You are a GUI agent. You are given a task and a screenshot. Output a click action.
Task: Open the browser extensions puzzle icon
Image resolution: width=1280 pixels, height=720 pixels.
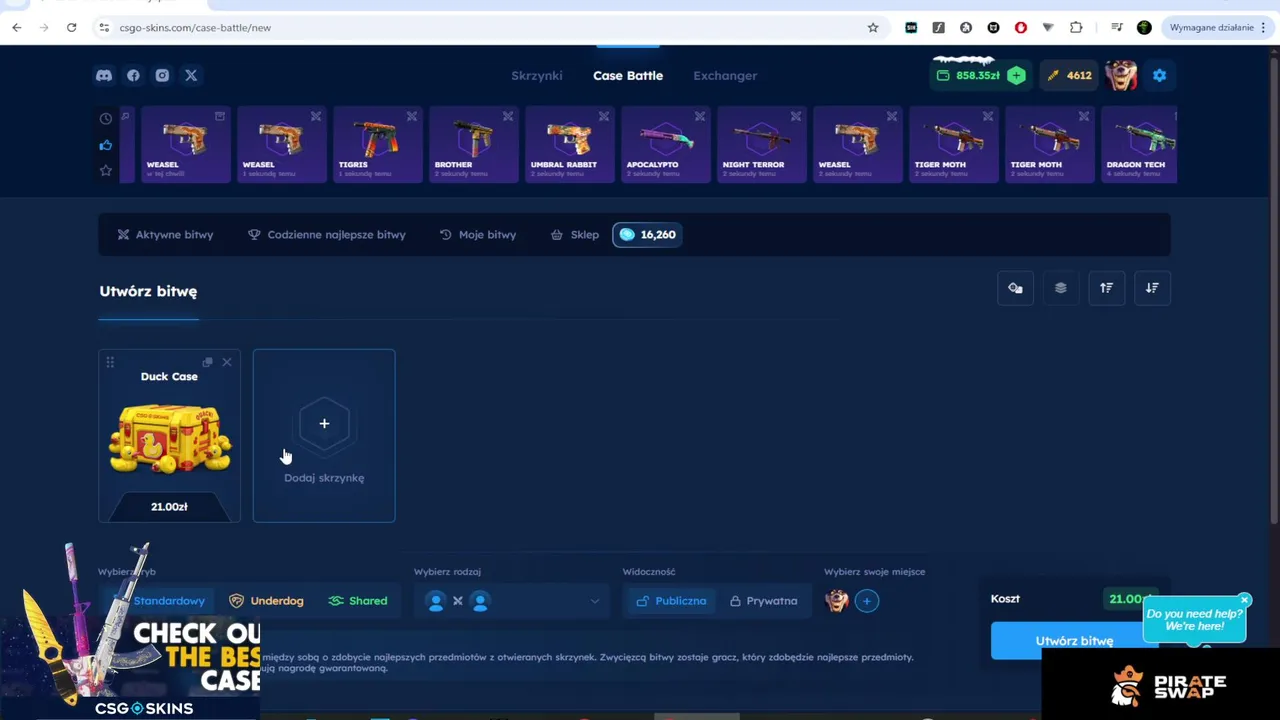pyautogui.click(x=1076, y=27)
